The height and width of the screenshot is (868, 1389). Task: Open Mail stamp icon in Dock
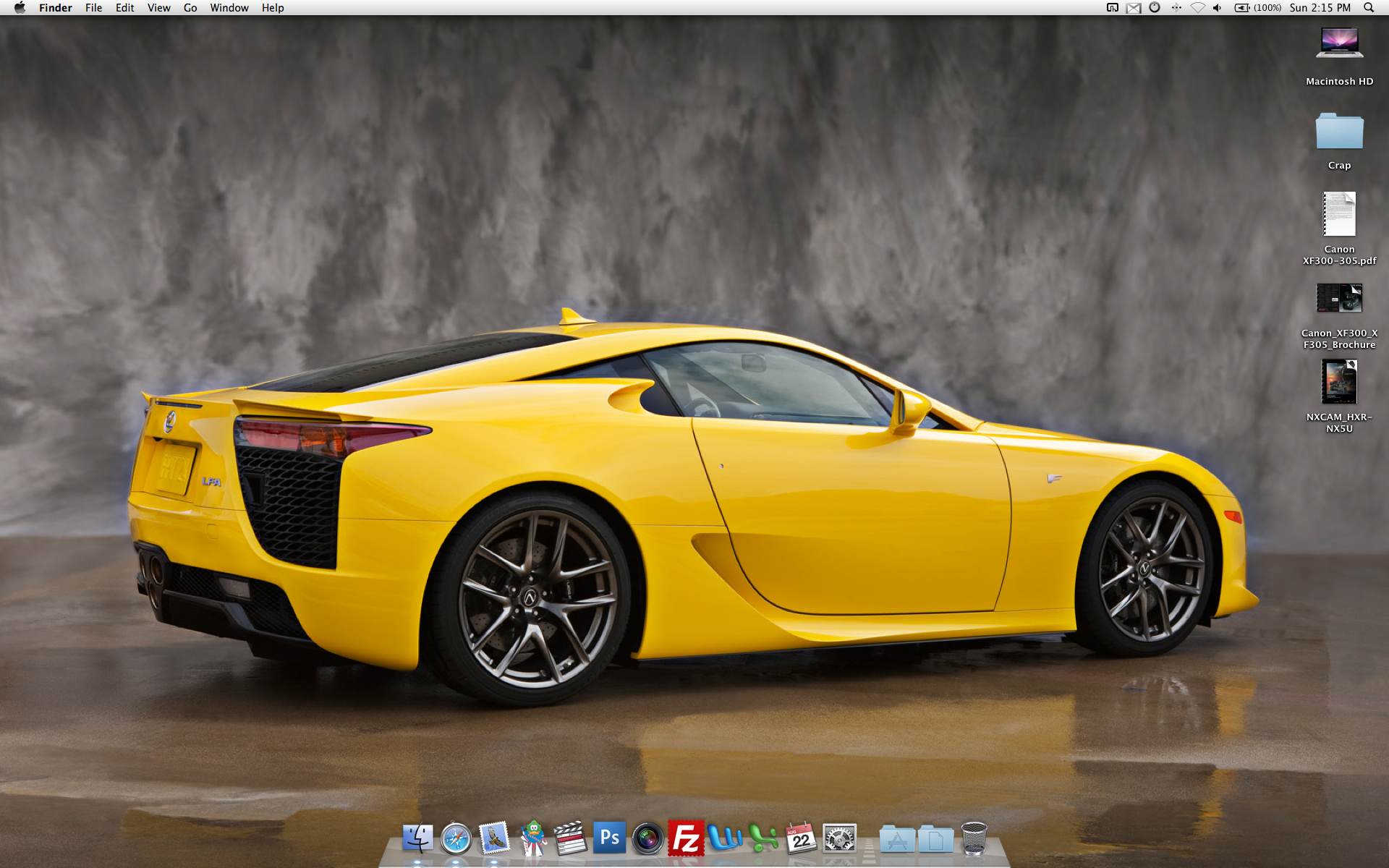495,838
